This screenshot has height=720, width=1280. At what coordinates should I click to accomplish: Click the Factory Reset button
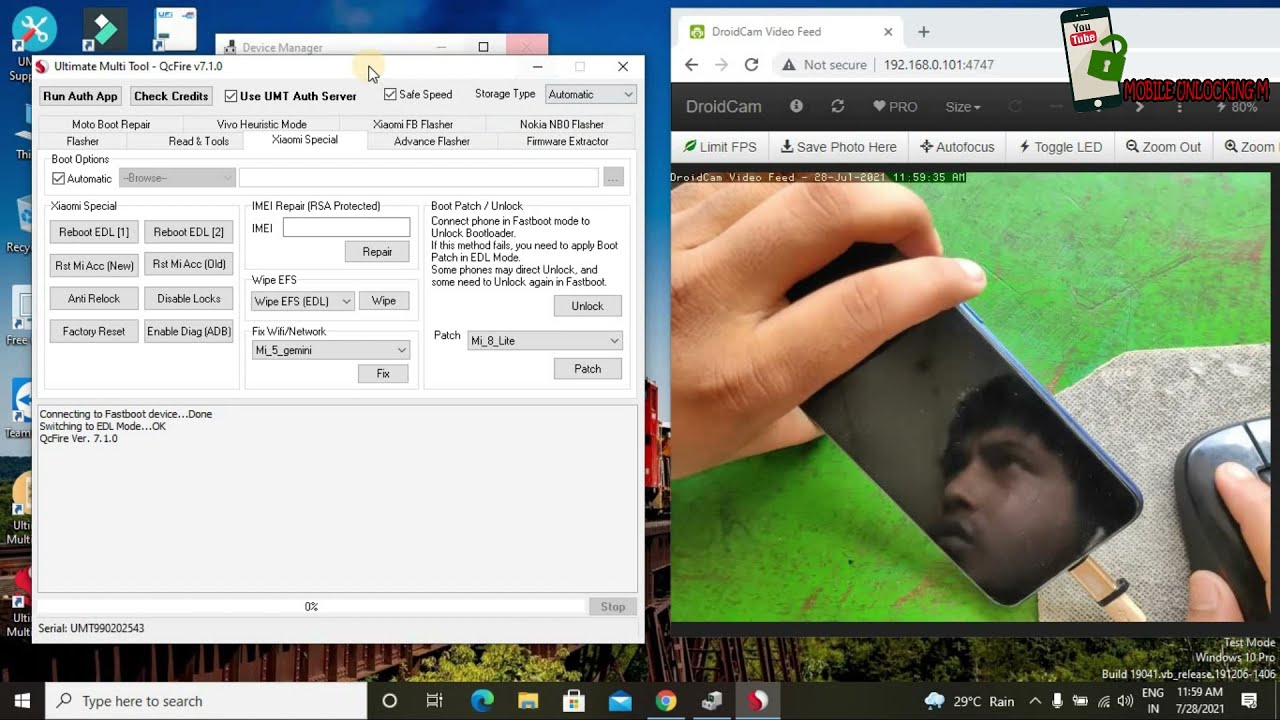(94, 332)
